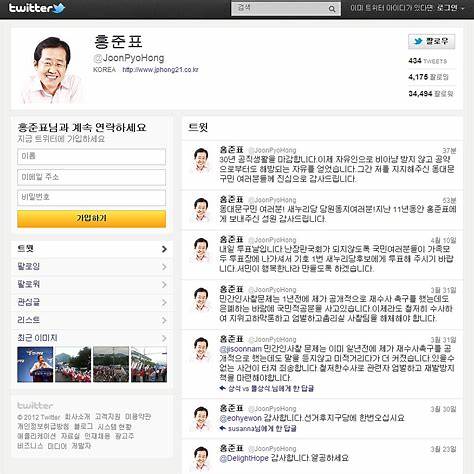474x474 pixels.
Task: Open the 로그인 dropdown in top bar
Action: coord(450,8)
